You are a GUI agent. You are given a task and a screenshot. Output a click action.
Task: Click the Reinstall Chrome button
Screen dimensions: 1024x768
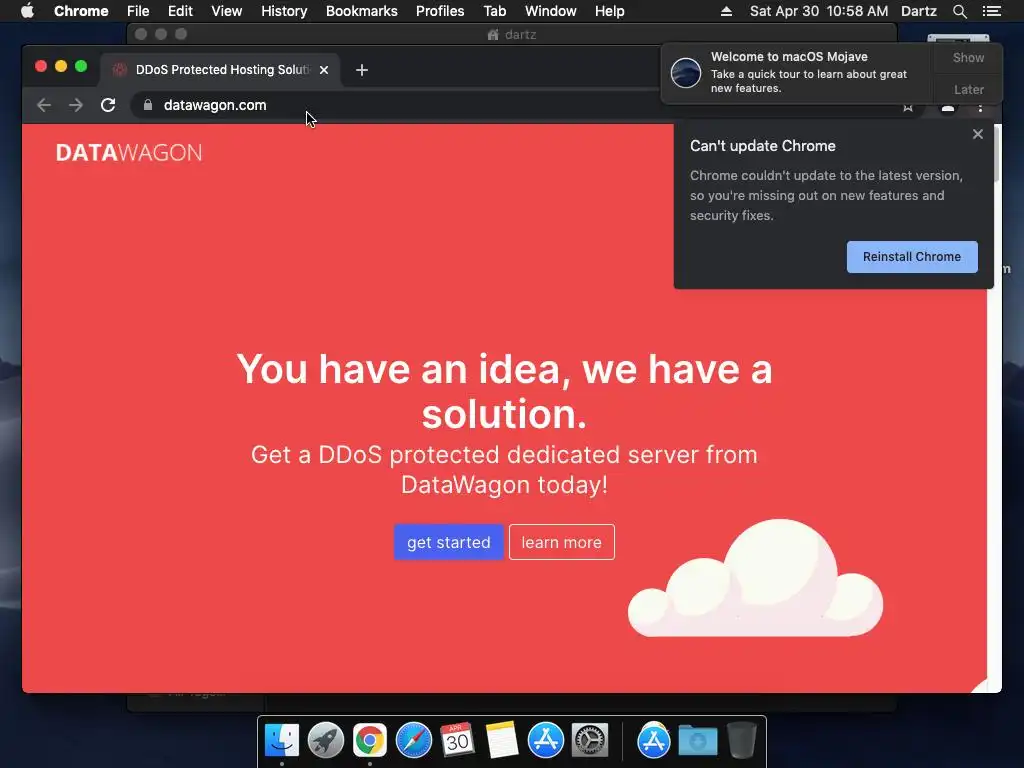(x=912, y=257)
